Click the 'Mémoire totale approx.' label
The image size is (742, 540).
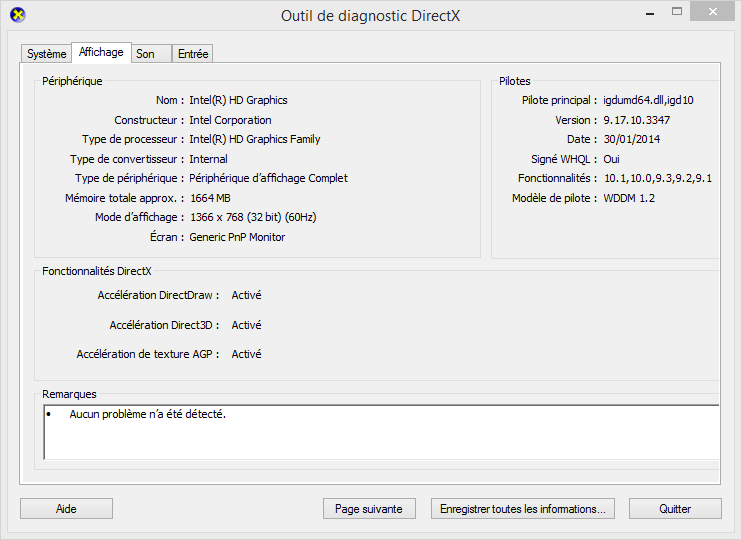[x=124, y=198]
